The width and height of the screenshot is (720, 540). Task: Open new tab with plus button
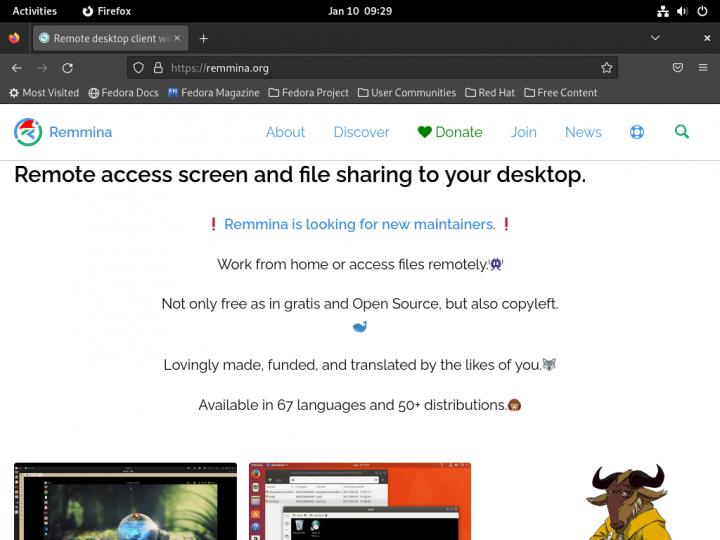(204, 38)
